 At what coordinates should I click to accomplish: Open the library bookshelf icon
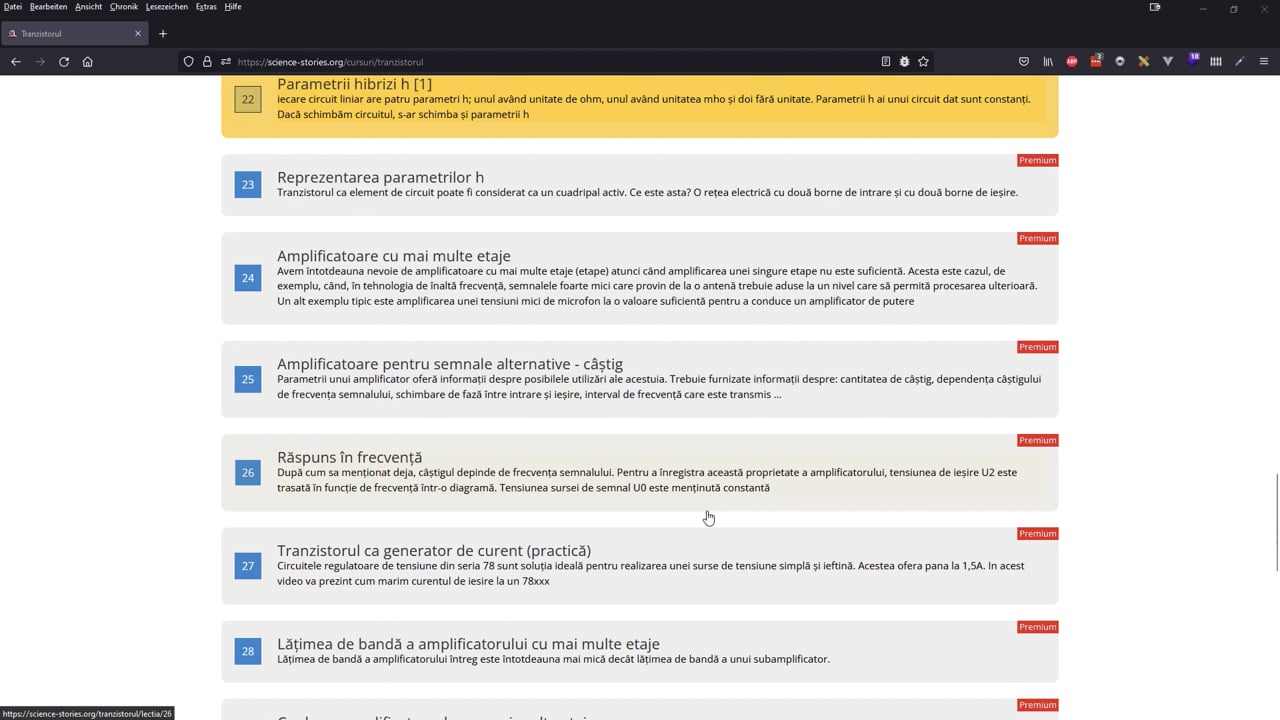(x=1048, y=61)
